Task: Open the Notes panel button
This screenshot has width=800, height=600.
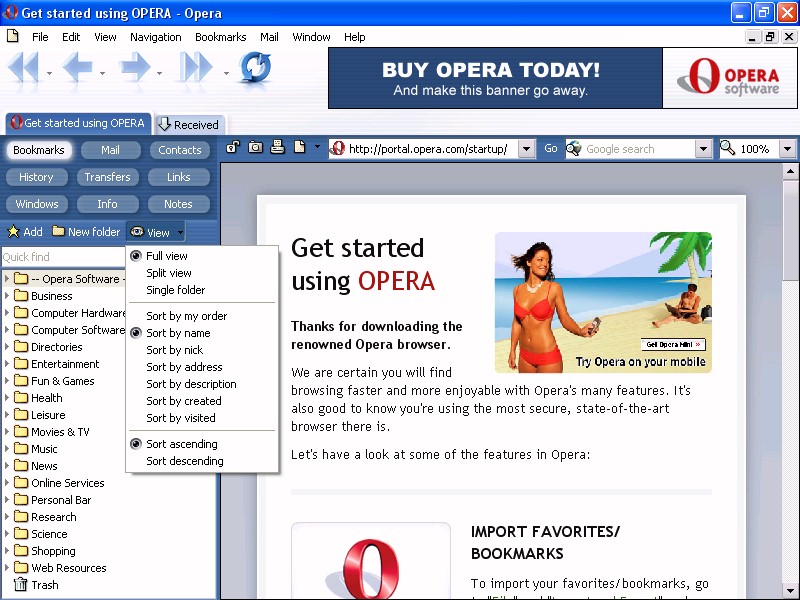Action: [x=178, y=204]
